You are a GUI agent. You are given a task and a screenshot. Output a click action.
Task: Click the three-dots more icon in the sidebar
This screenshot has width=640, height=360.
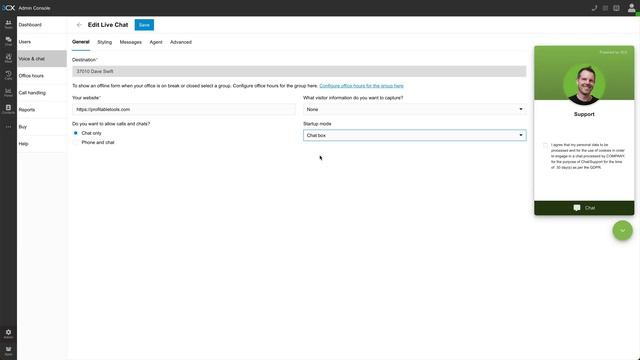point(8,127)
